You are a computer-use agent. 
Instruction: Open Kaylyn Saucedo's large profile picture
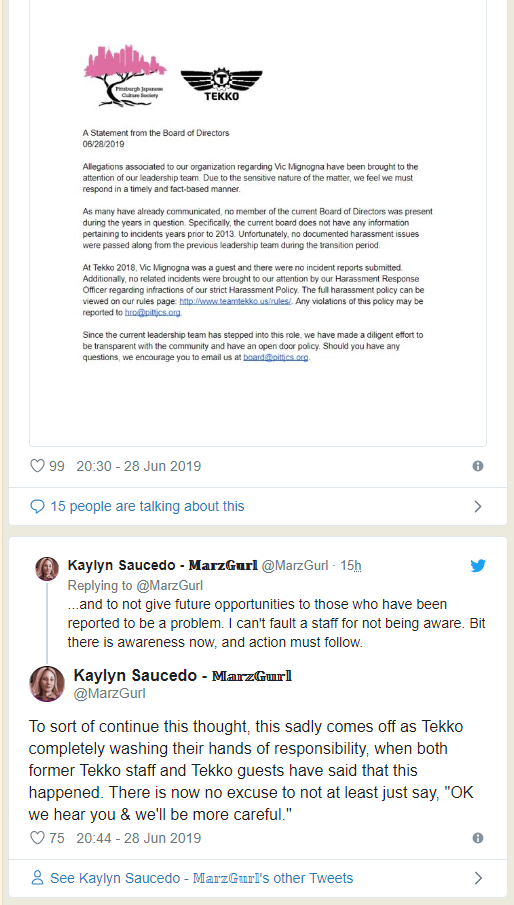[x=47, y=684]
